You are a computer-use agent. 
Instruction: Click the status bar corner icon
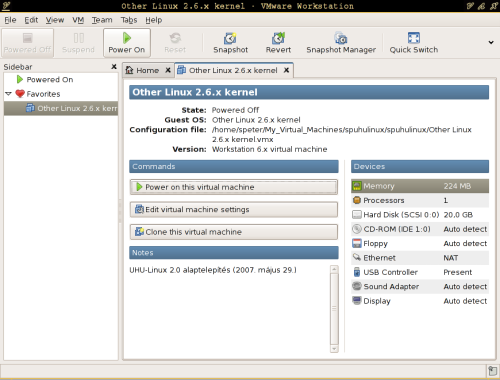pos(492,371)
